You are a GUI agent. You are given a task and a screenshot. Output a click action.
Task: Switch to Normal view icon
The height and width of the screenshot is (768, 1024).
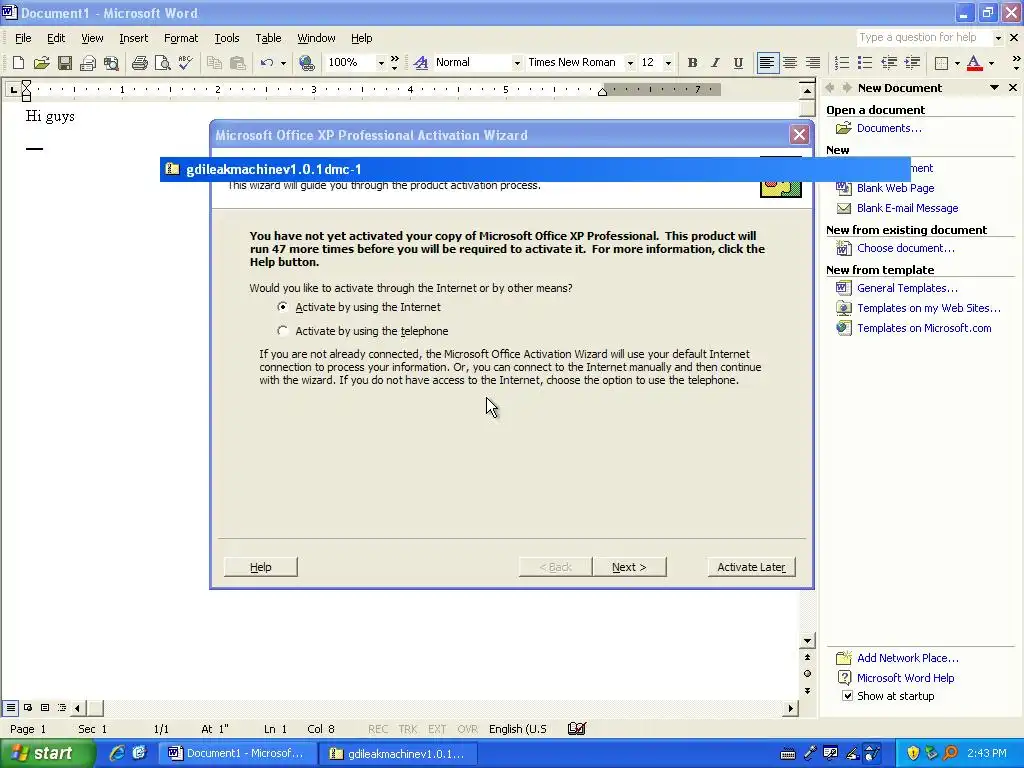(10, 707)
